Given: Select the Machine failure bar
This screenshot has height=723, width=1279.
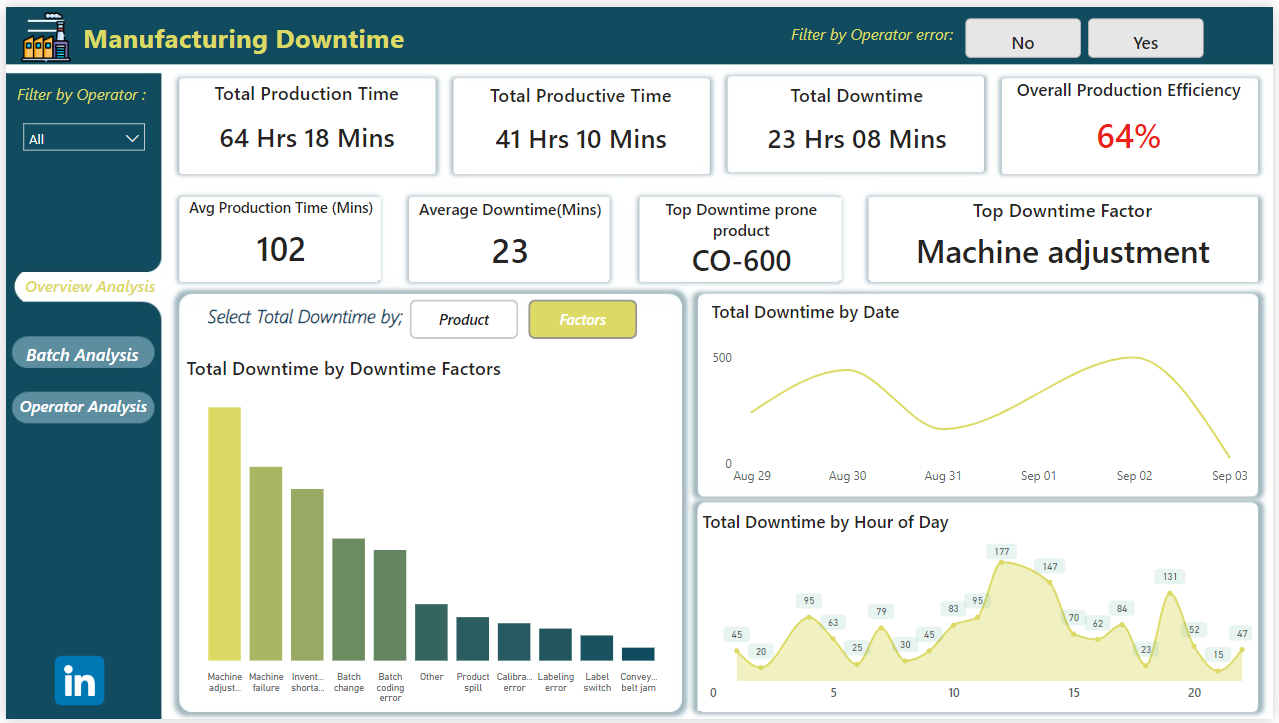Looking at the screenshot, I should click(x=266, y=563).
